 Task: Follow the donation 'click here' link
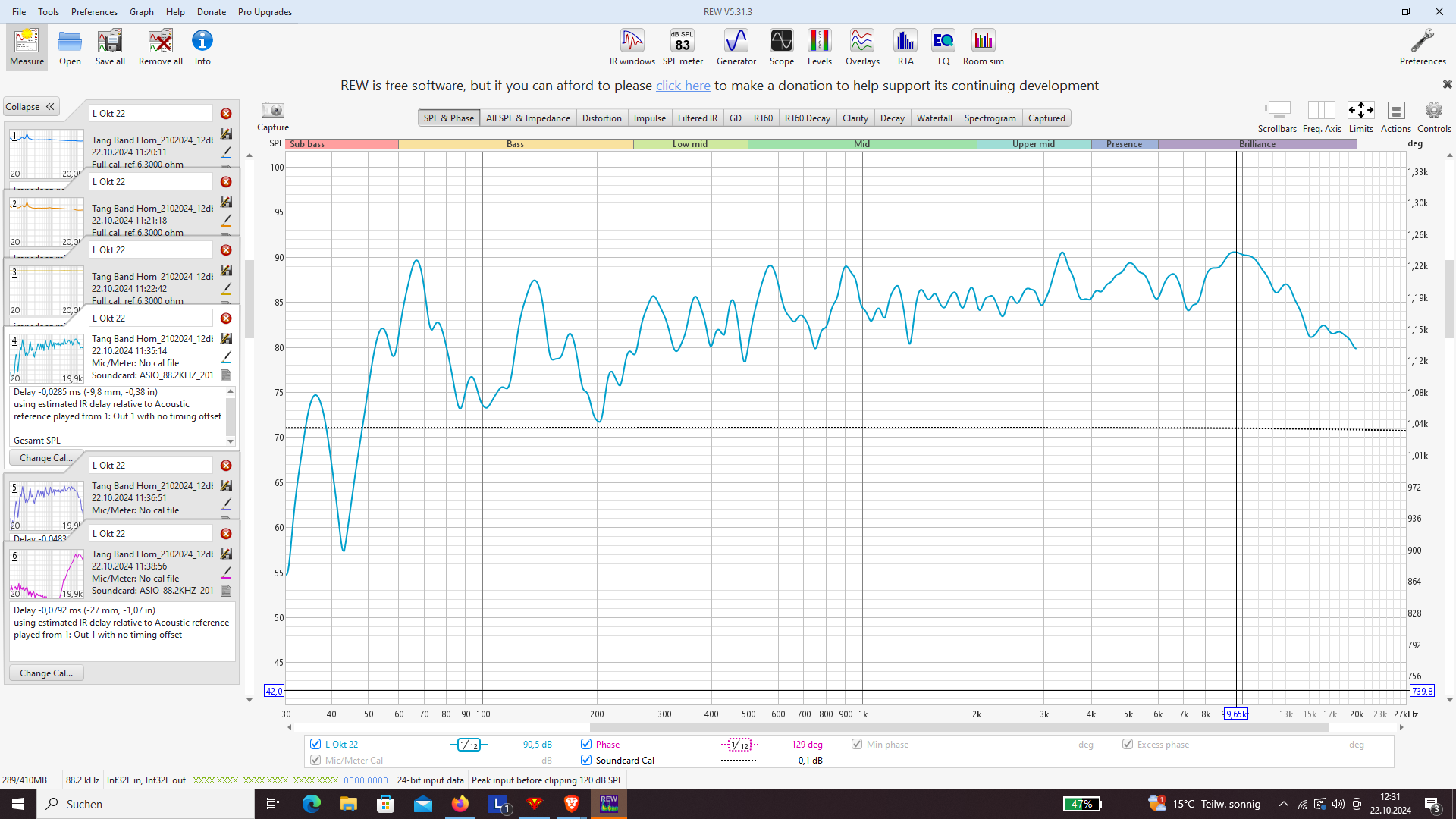click(683, 86)
